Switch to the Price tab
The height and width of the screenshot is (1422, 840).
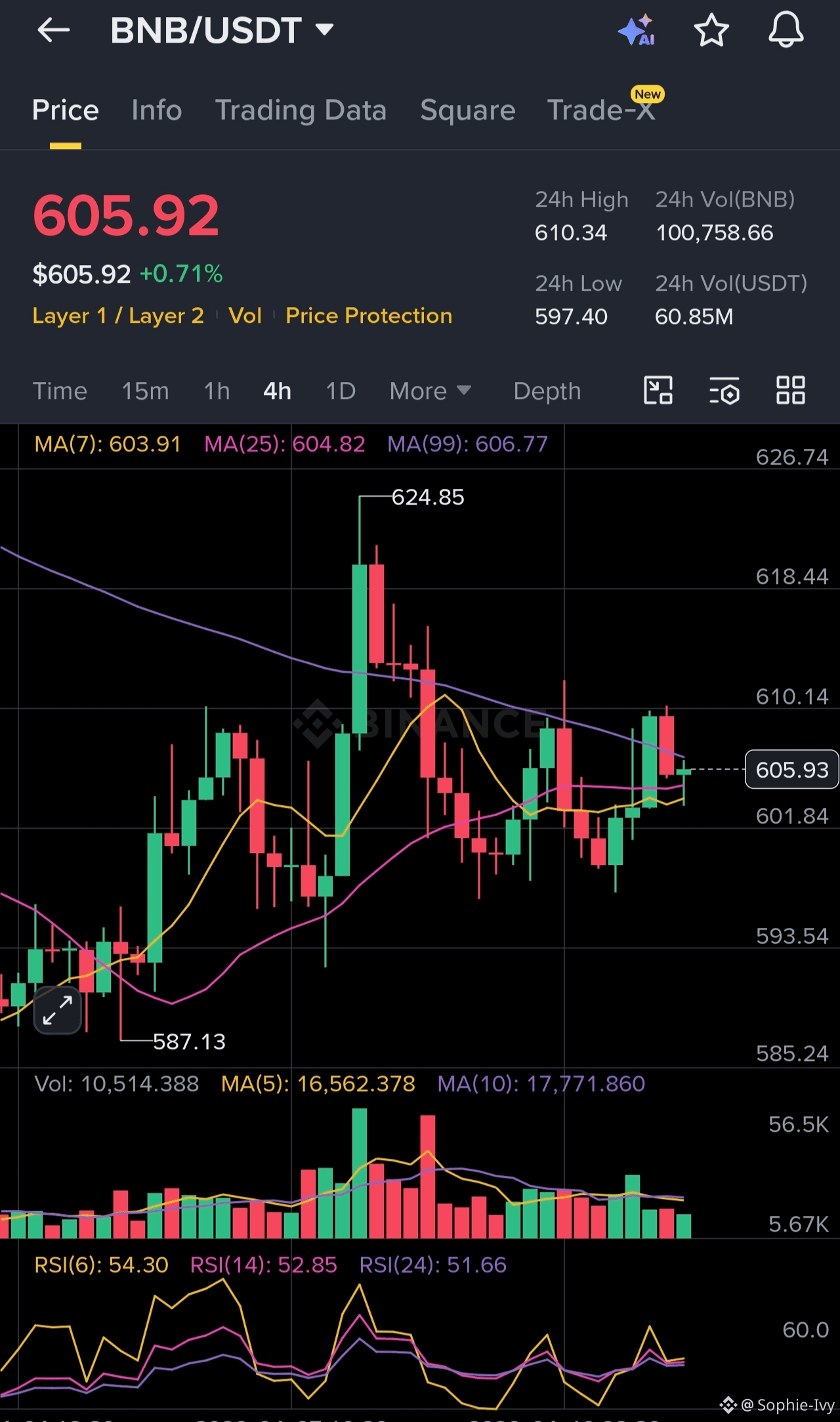pos(66,110)
